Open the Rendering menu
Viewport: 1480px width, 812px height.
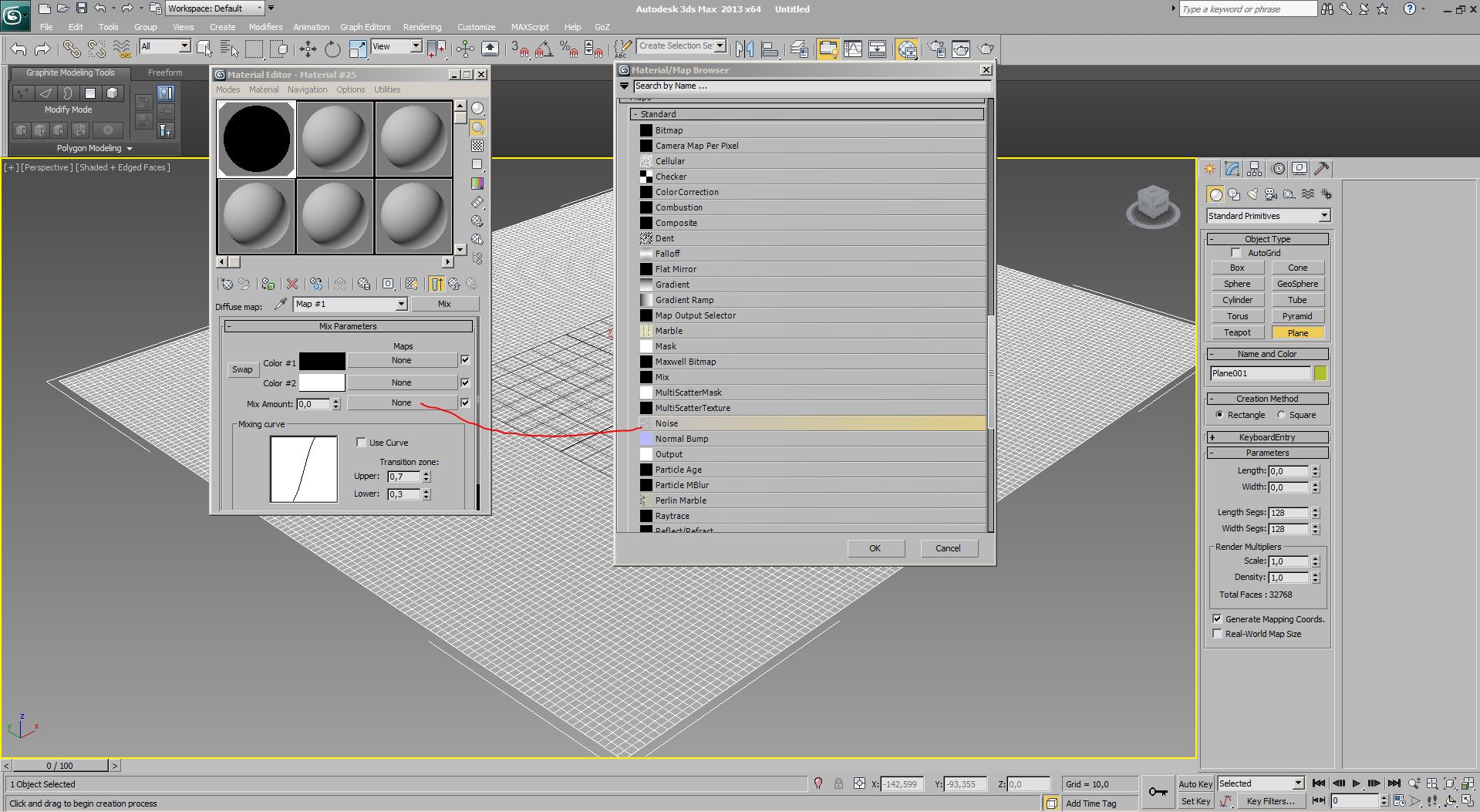[x=422, y=27]
